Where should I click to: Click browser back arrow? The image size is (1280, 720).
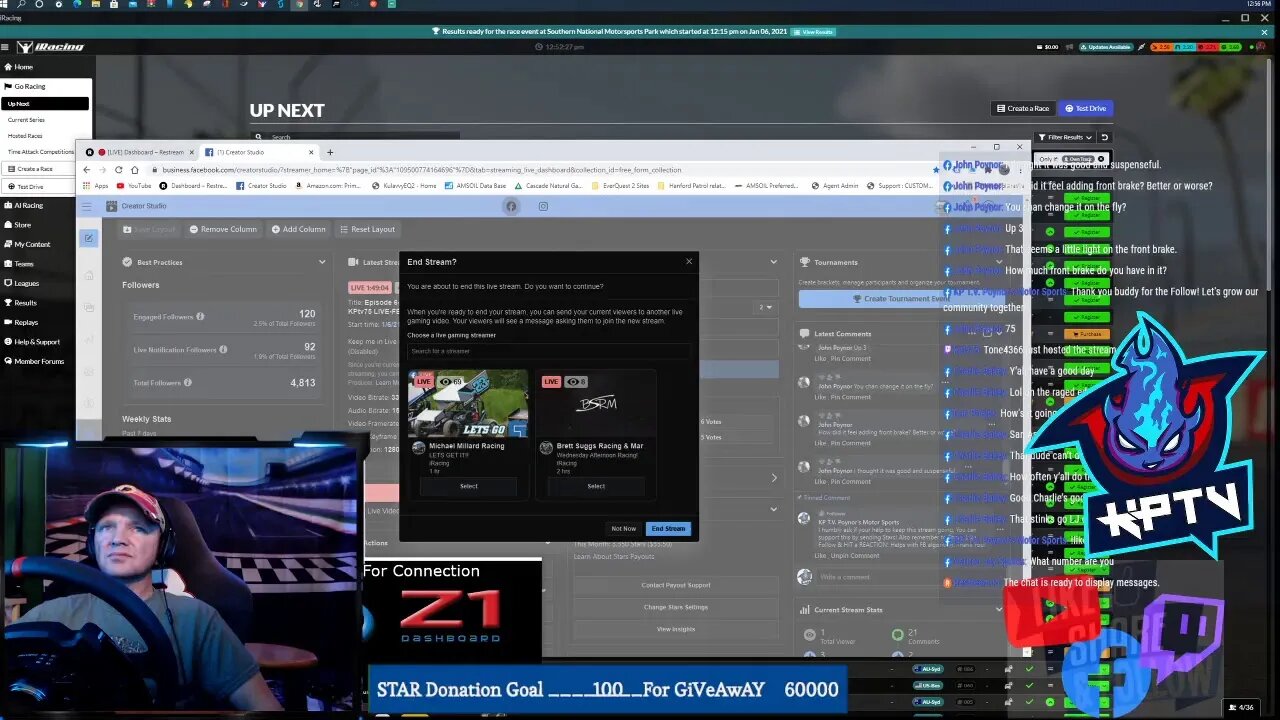87,169
